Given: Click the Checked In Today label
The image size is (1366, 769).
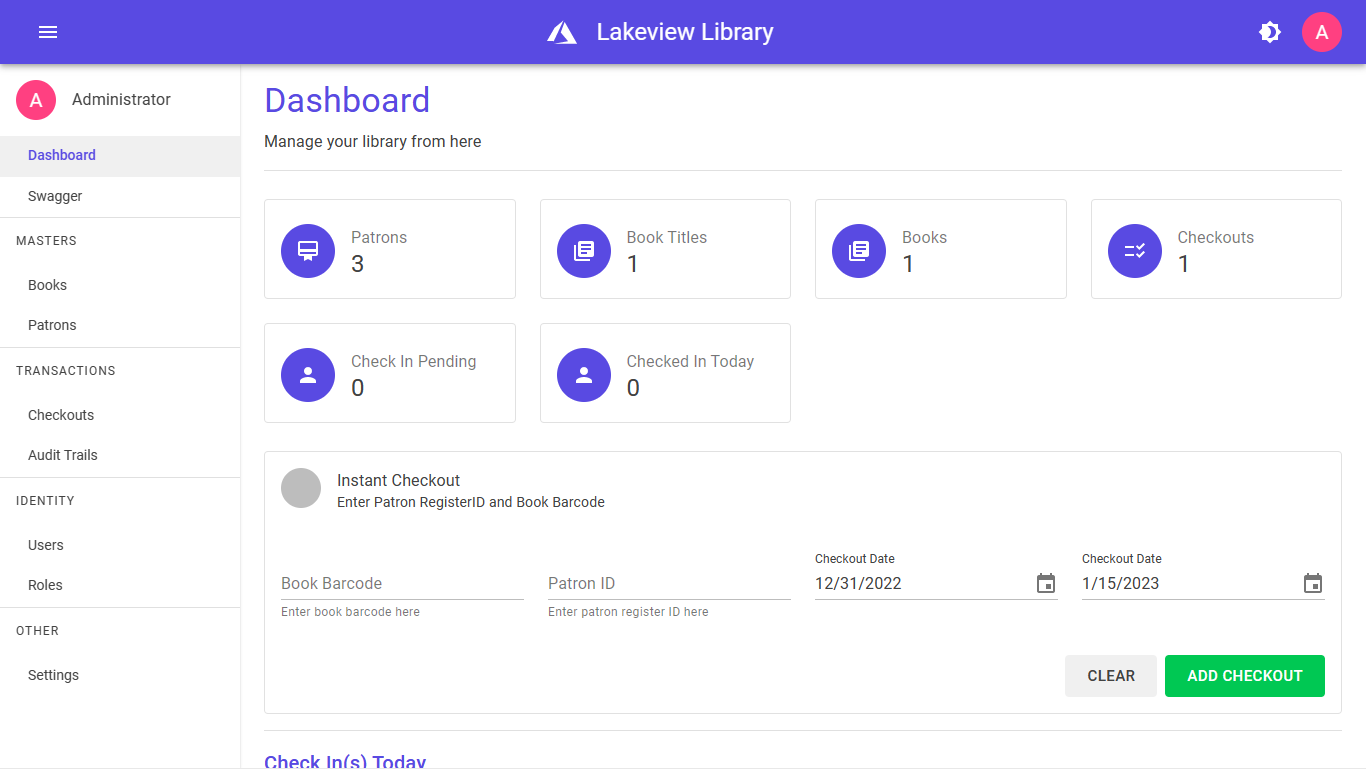Looking at the screenshot, I should pyautogui.click(x=690, y=361).
